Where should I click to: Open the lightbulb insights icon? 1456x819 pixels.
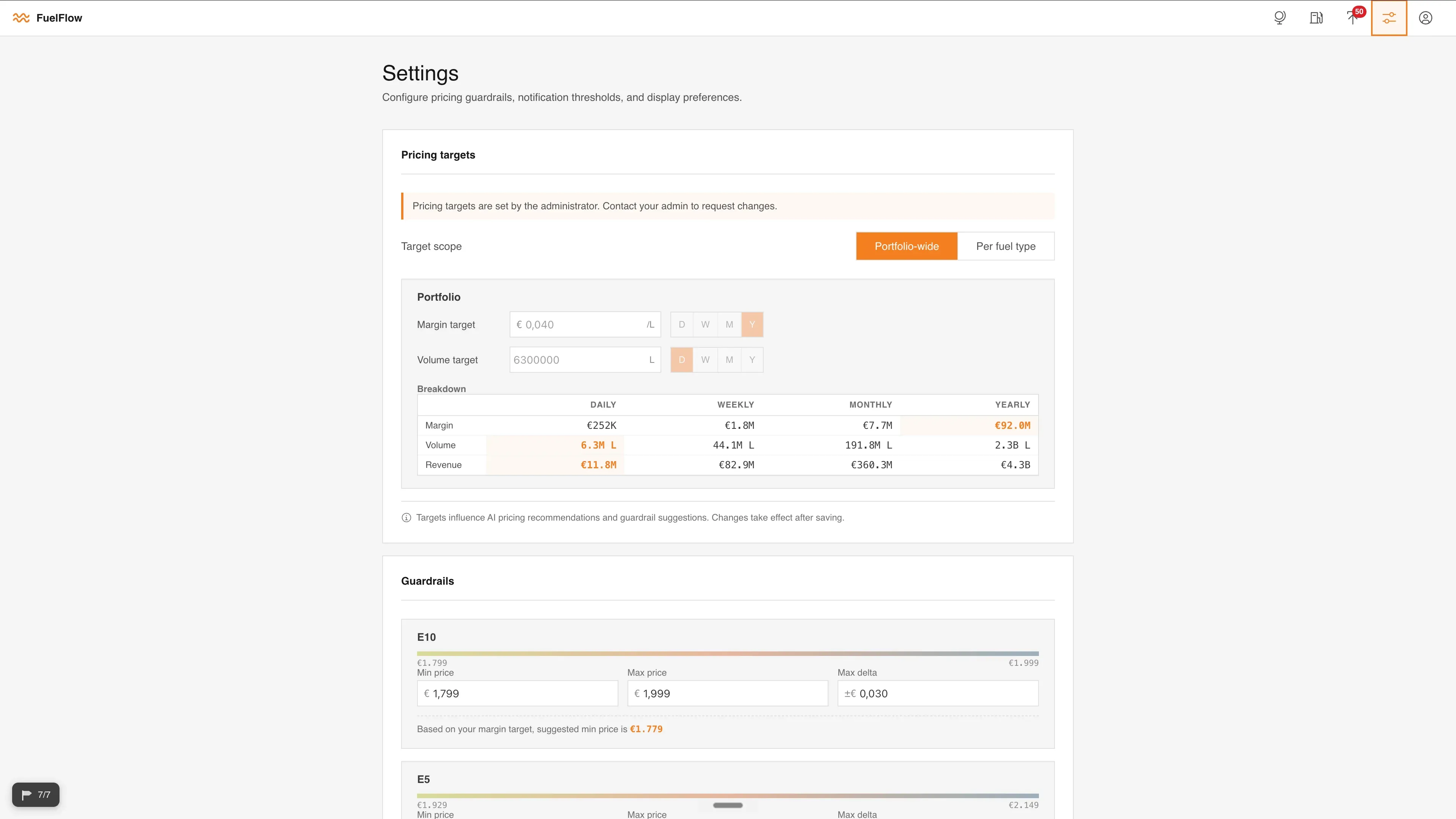click(1280, 18)
